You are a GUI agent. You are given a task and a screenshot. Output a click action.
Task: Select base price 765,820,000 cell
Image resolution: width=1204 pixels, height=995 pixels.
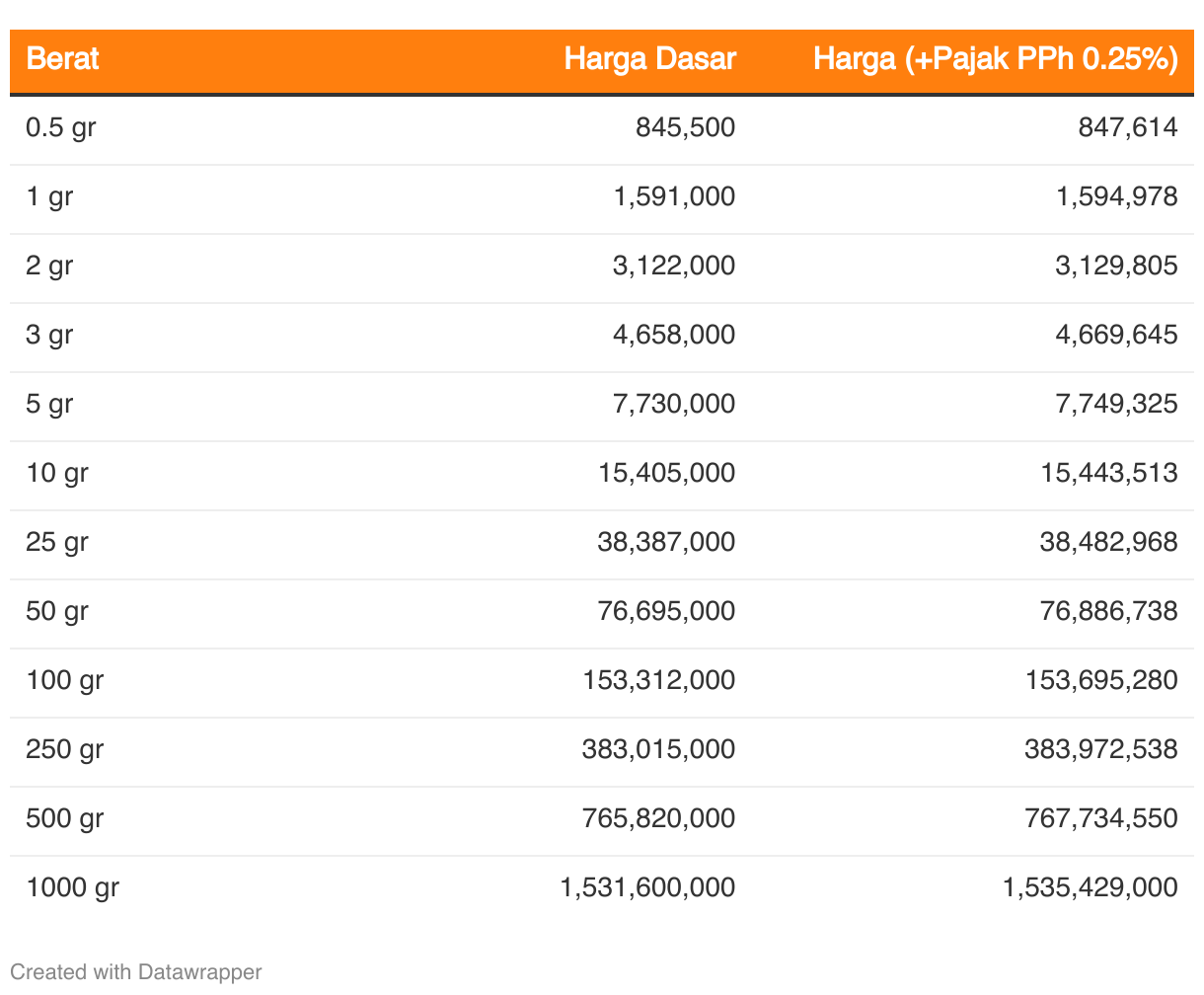click(x=658, y=818)
